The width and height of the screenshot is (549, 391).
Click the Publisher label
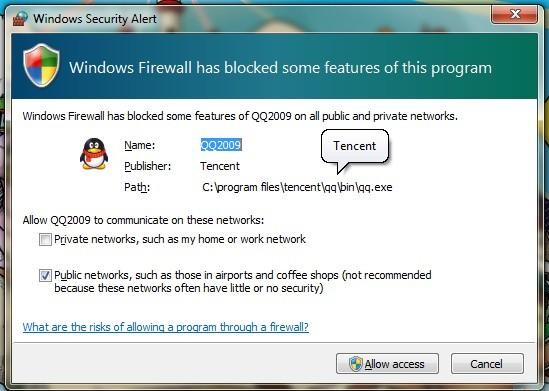tap(148, 166)
